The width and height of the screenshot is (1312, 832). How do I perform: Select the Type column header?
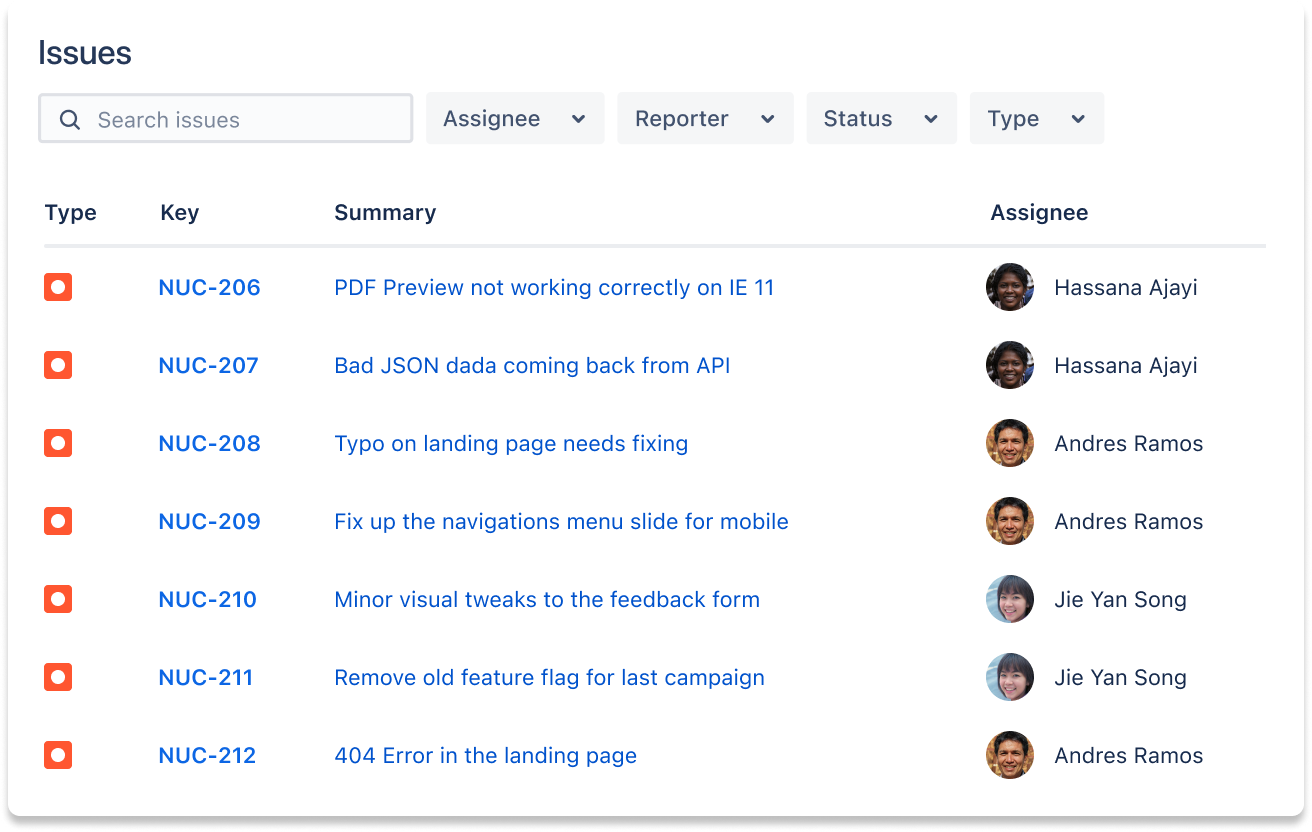(x=70, y=212)
